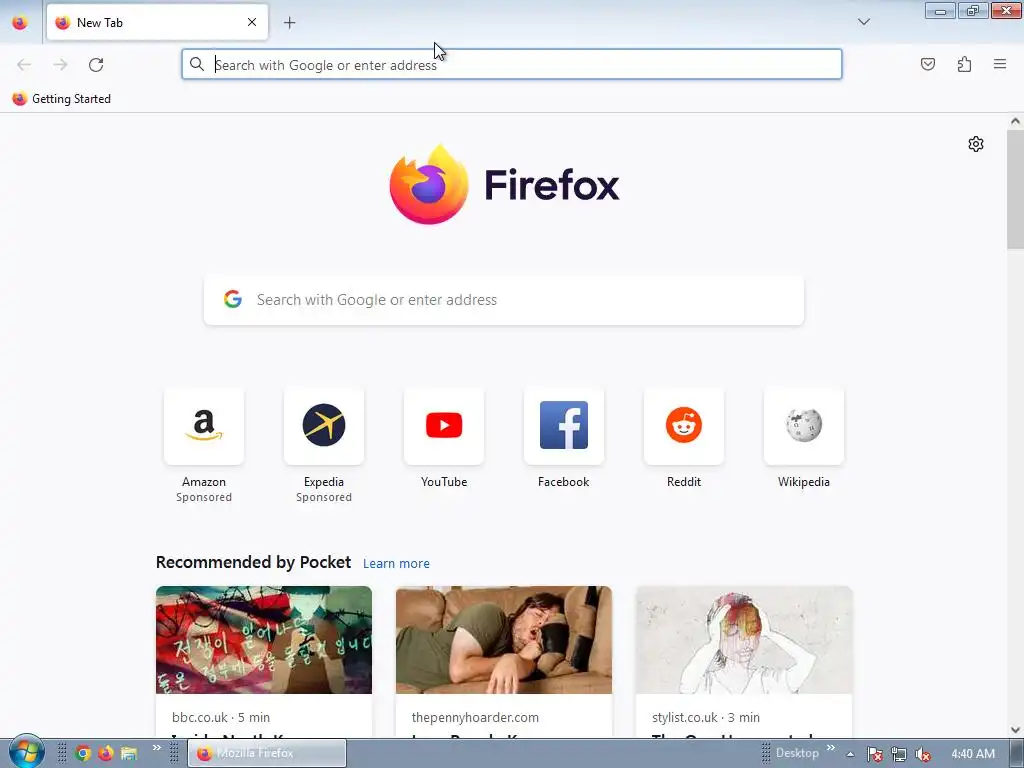Click the scrollbar down arrow
This screenshot has width=1024, height=768.
coord(1015,729)
